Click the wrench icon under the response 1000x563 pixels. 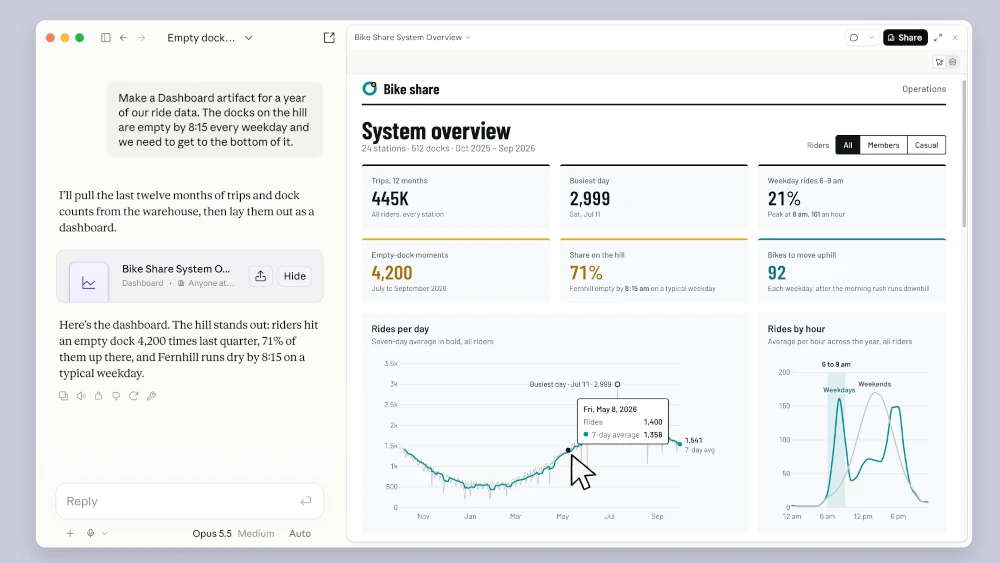[151, 396]
